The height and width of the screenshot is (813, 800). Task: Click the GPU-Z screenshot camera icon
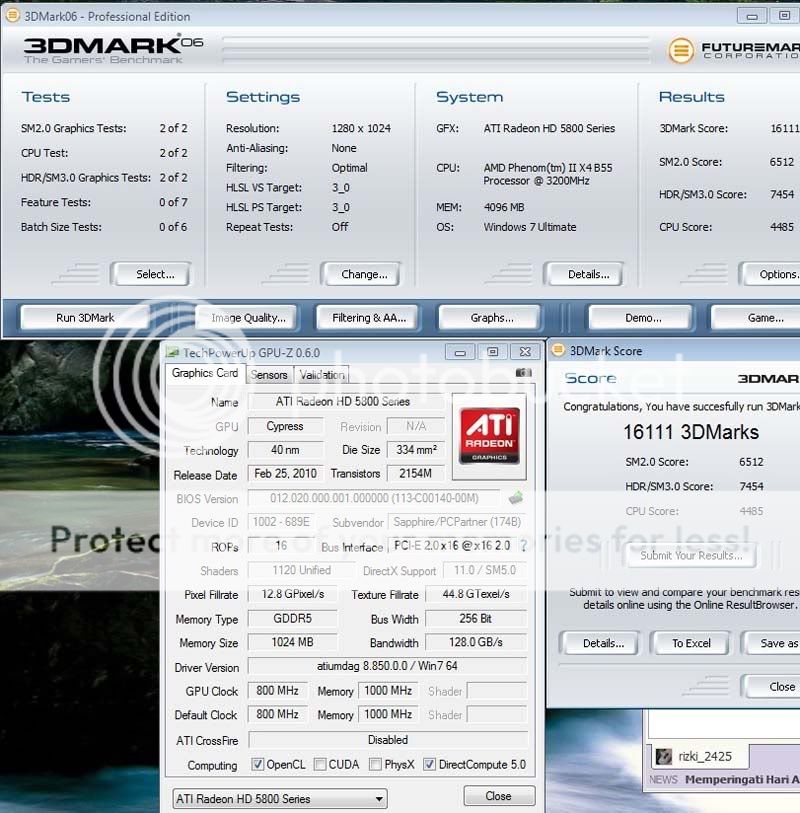(x=524, y=372)
